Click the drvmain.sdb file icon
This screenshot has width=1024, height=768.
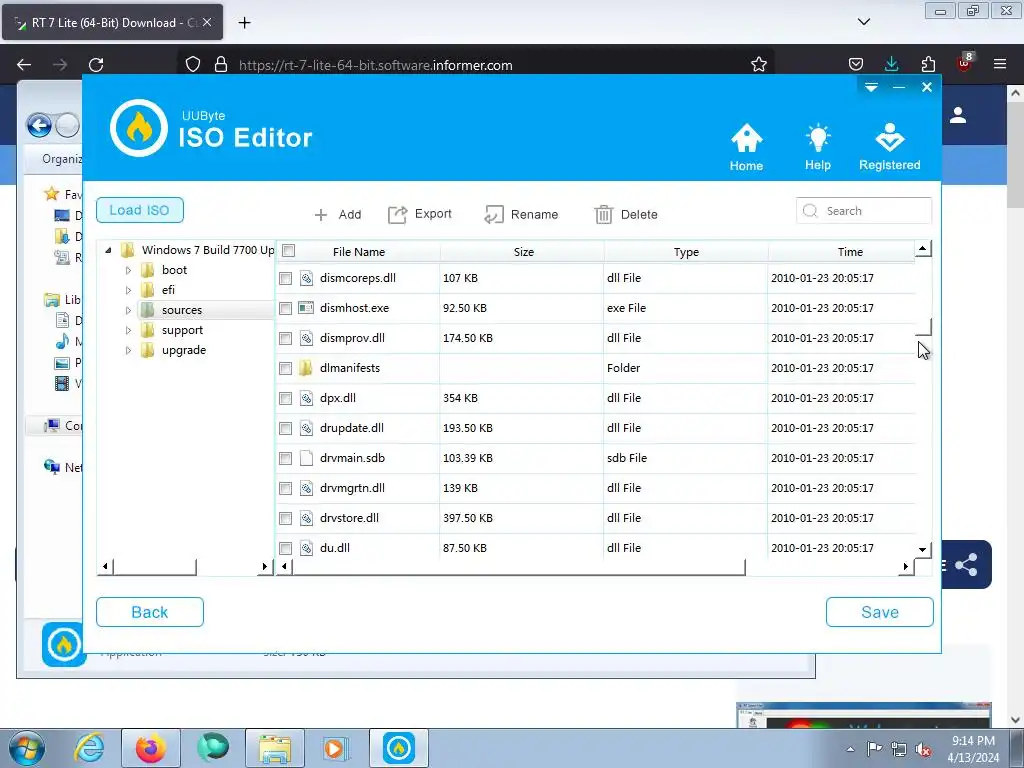306,458
